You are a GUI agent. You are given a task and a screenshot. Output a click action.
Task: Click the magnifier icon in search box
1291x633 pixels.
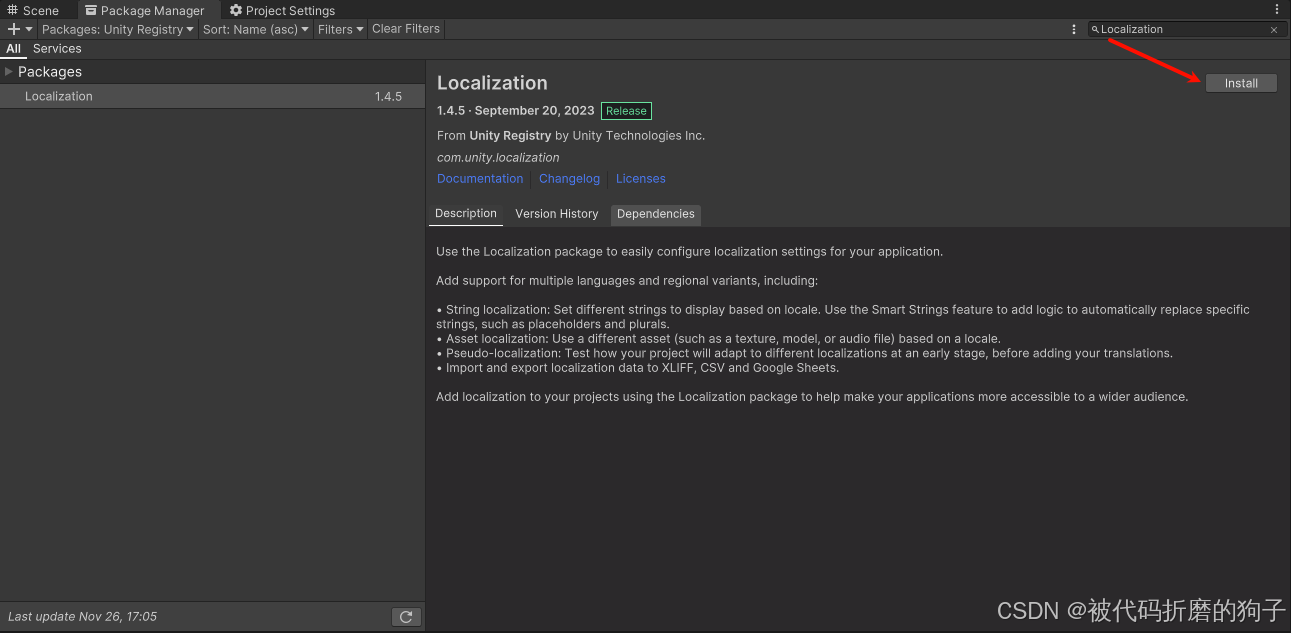point(1095,30)
